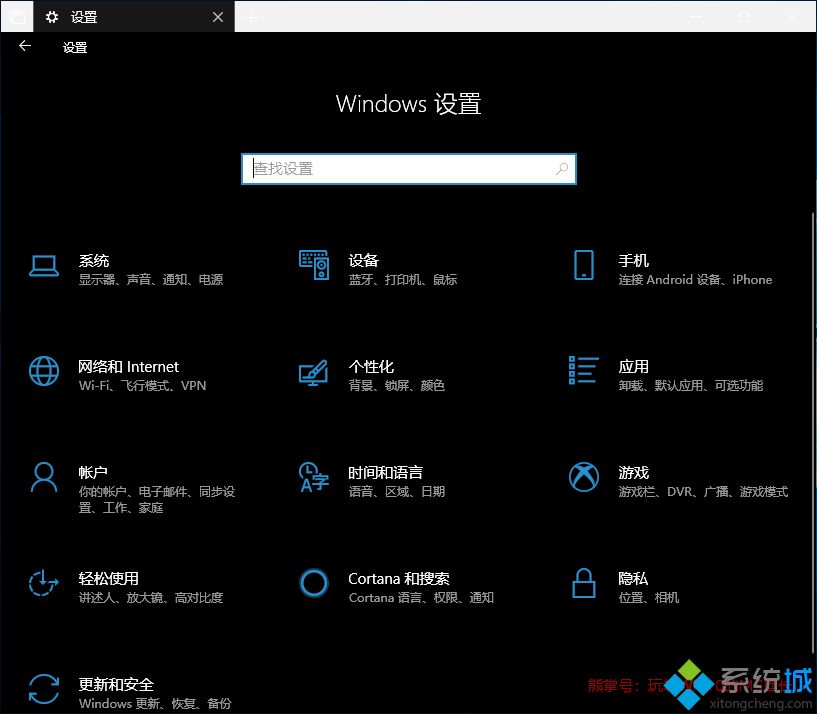817x714 pixels.
Task: Open the Update & Security sync icon
Action: coord(44,688)
